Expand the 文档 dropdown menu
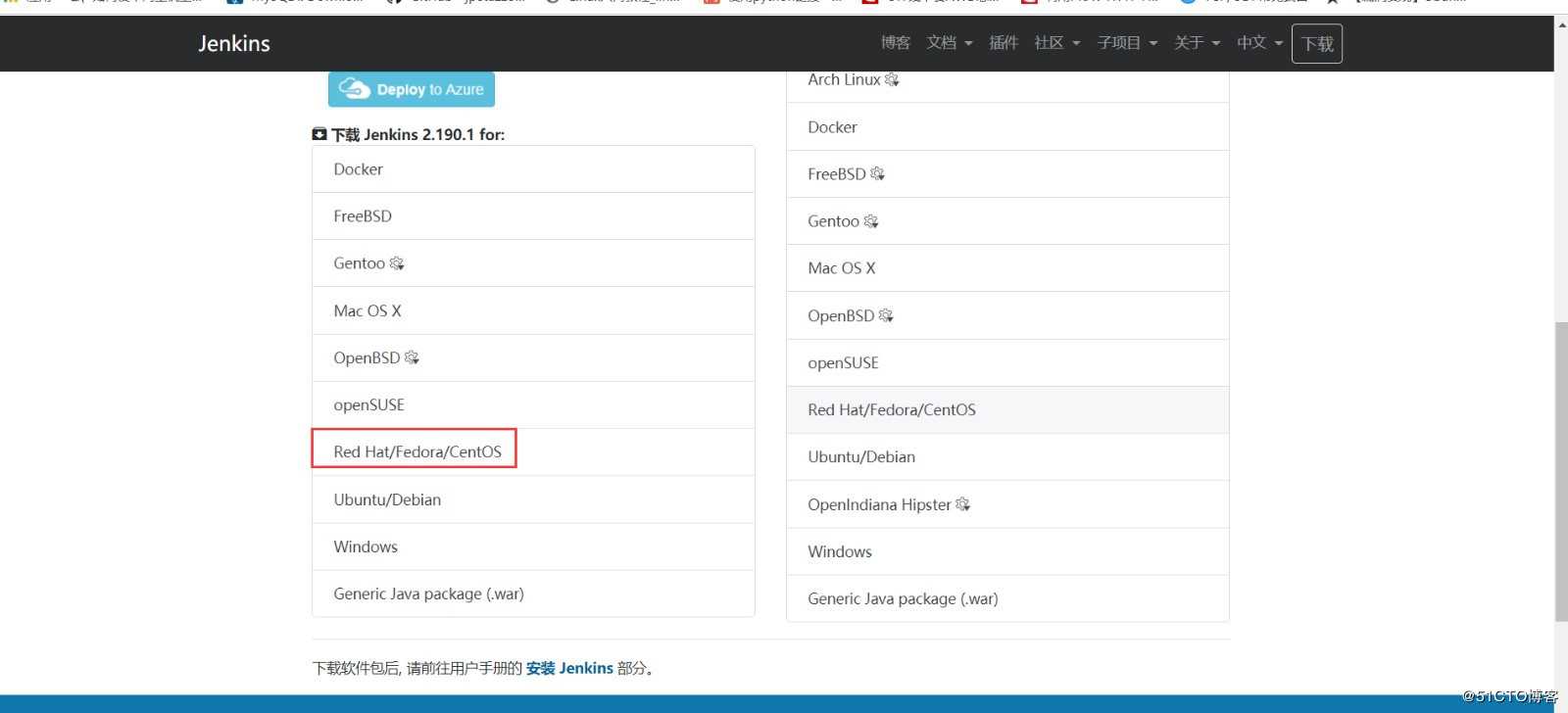This screenshot has width=1568, height=713. 950,43
